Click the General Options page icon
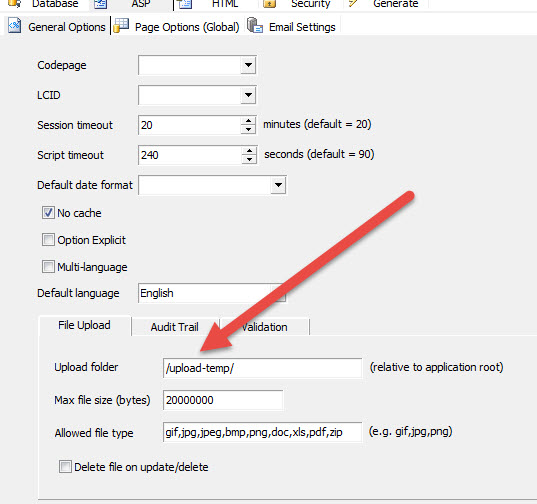This screenshot has width=537, height=504. click(14, 26)
